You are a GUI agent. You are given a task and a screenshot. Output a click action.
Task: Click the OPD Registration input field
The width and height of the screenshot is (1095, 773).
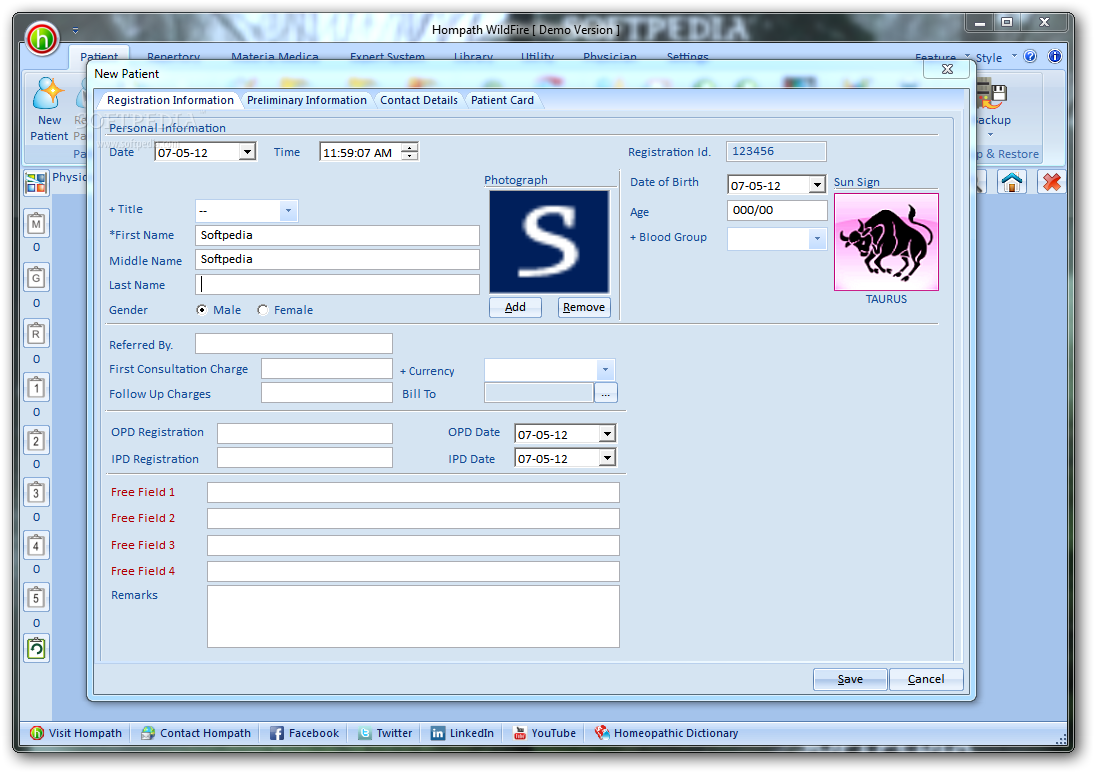(x=304, y=434)
